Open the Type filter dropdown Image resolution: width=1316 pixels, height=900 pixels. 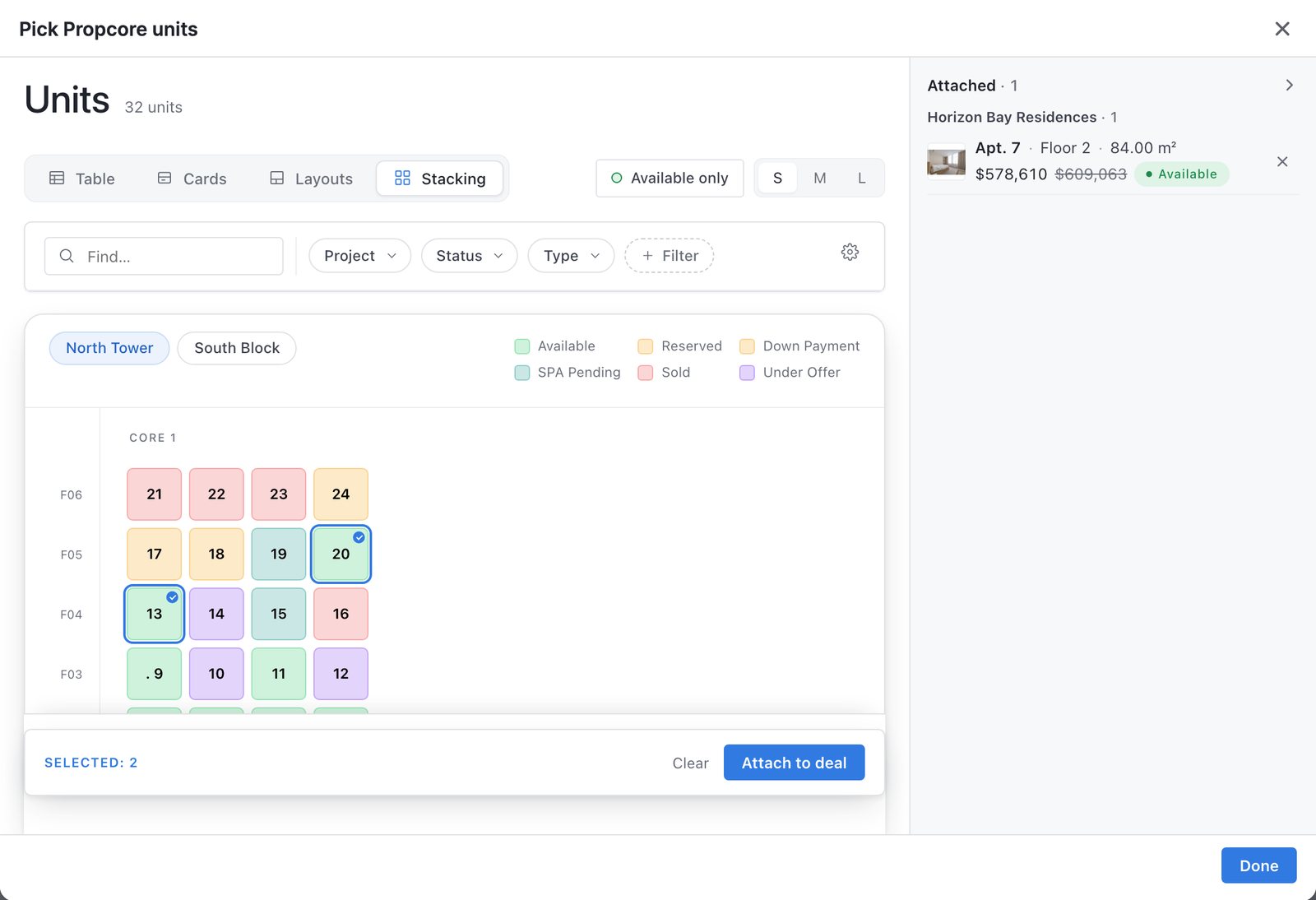(x=571, y=256)
